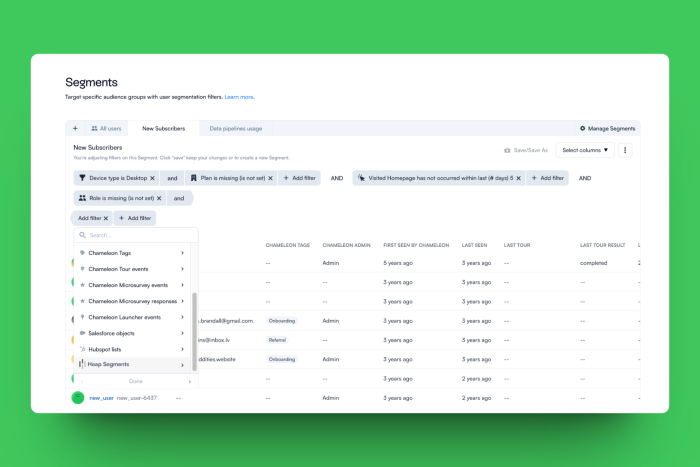
Task: Click the Save/Save As button
Action: [525, 150]
